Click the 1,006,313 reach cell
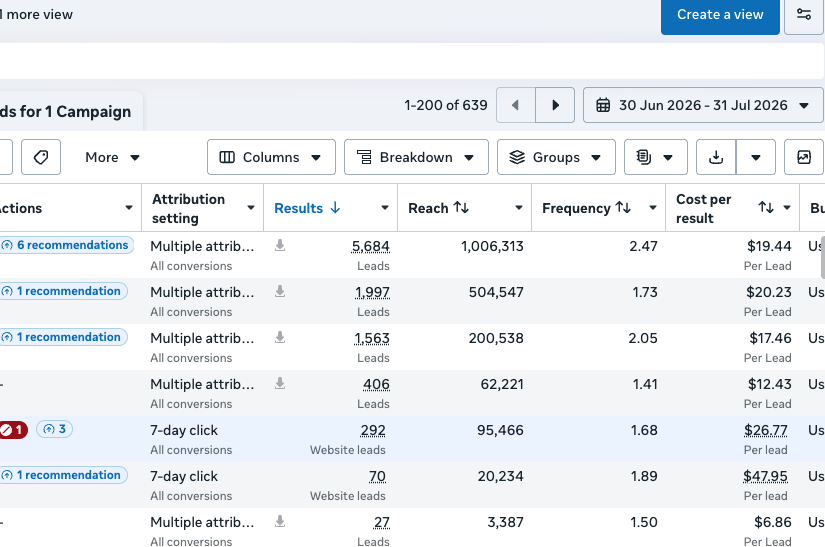The height and width of the screenshot is (547, 825). coord(492,246)
